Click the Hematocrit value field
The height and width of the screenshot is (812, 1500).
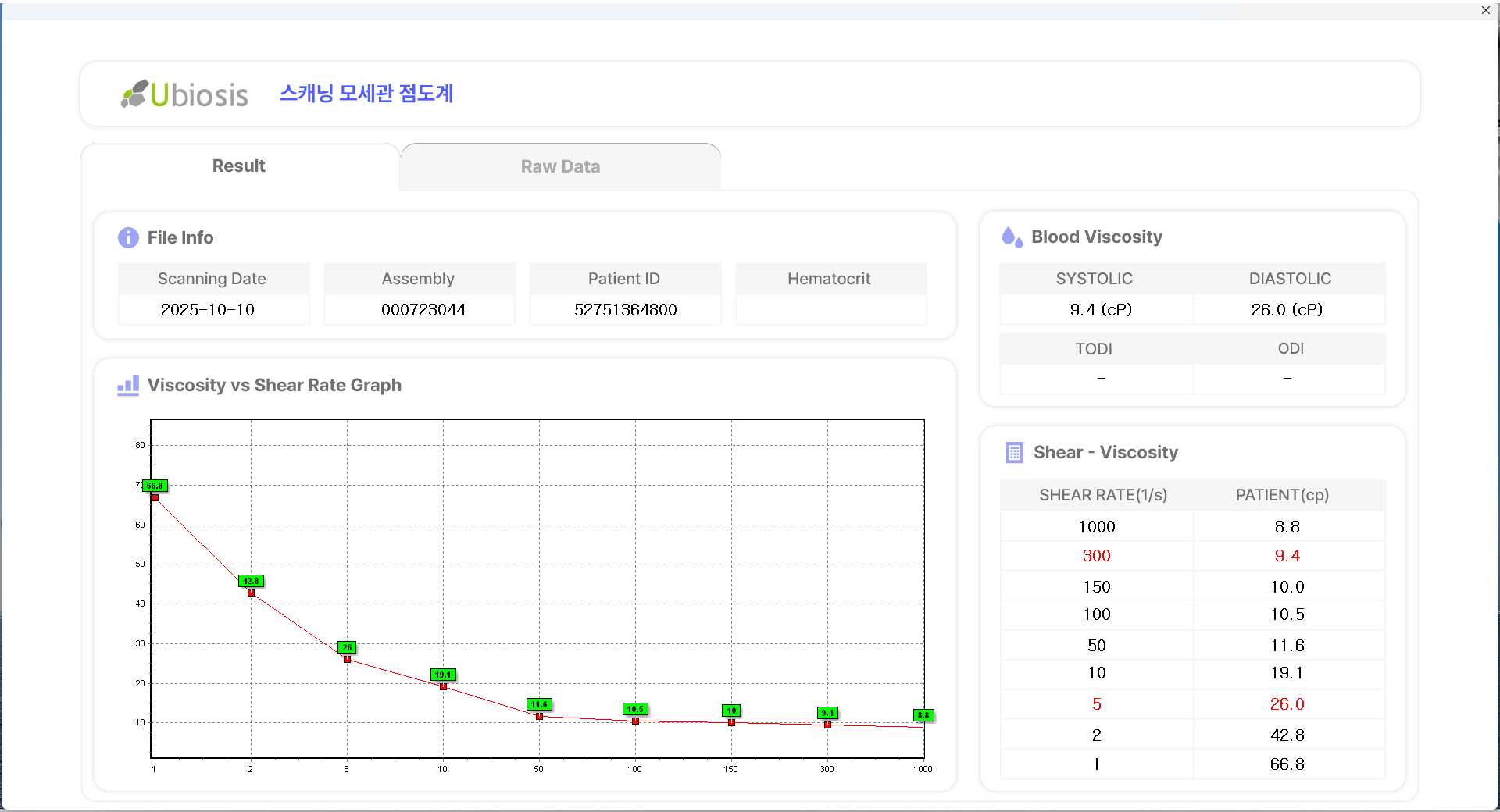tap(830, 309)
